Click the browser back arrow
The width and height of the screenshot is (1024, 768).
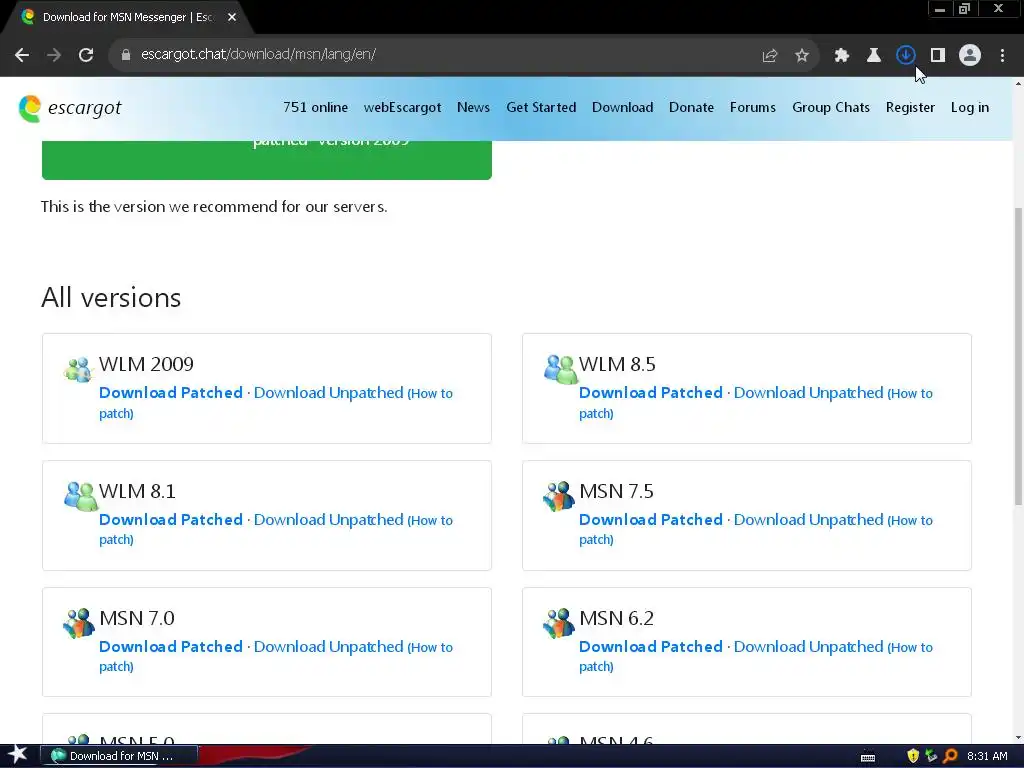[22, 55]
